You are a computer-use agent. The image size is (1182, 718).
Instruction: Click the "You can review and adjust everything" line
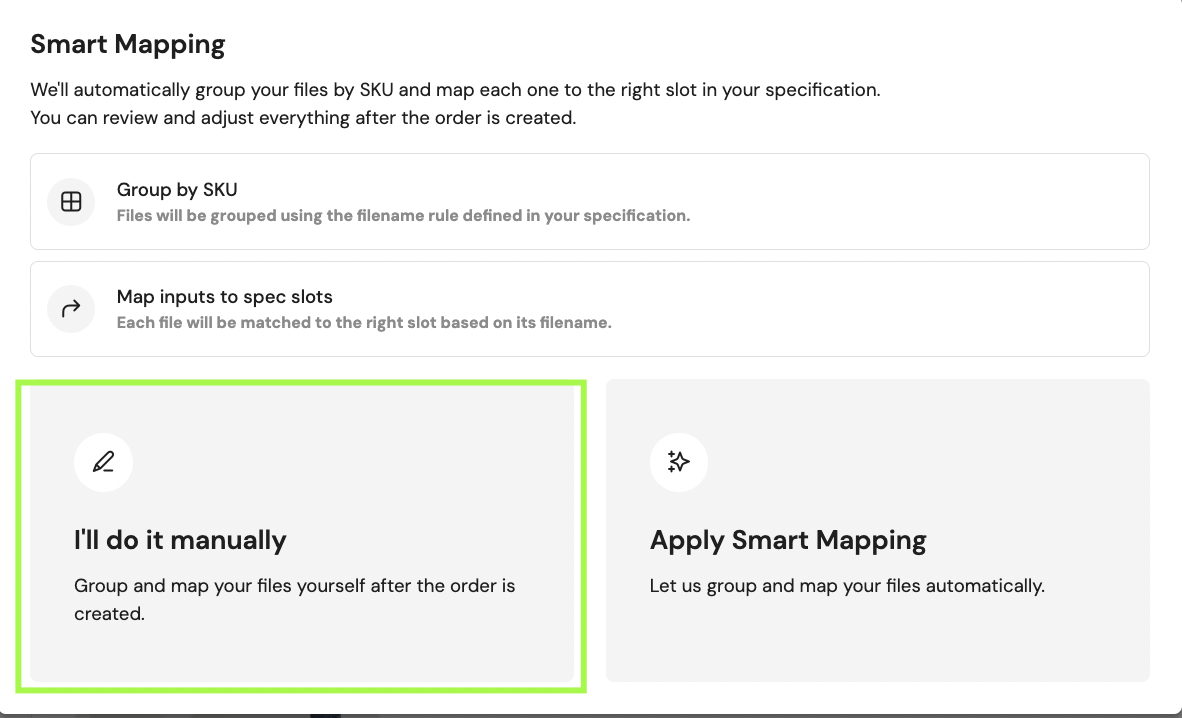click(x=303, y=118)
